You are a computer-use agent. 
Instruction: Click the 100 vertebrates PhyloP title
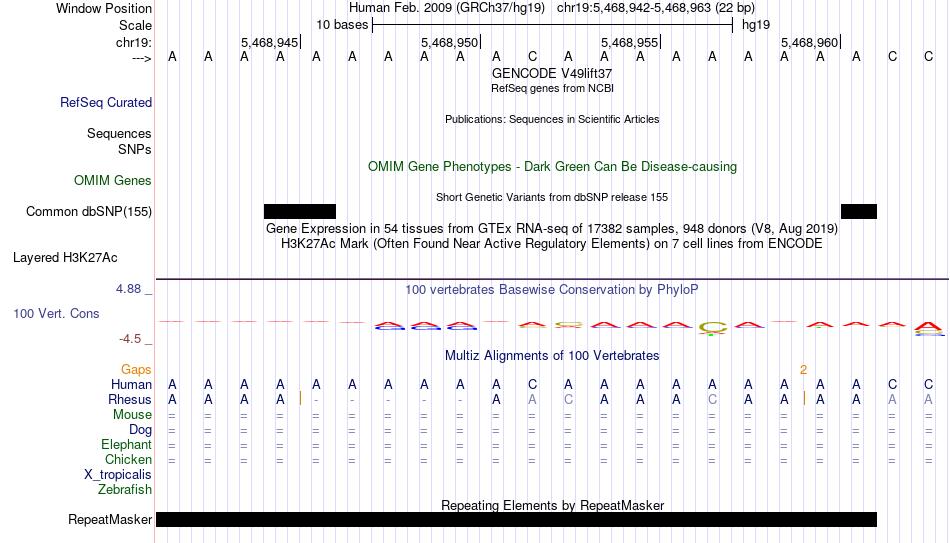click(x=552, y=290)
